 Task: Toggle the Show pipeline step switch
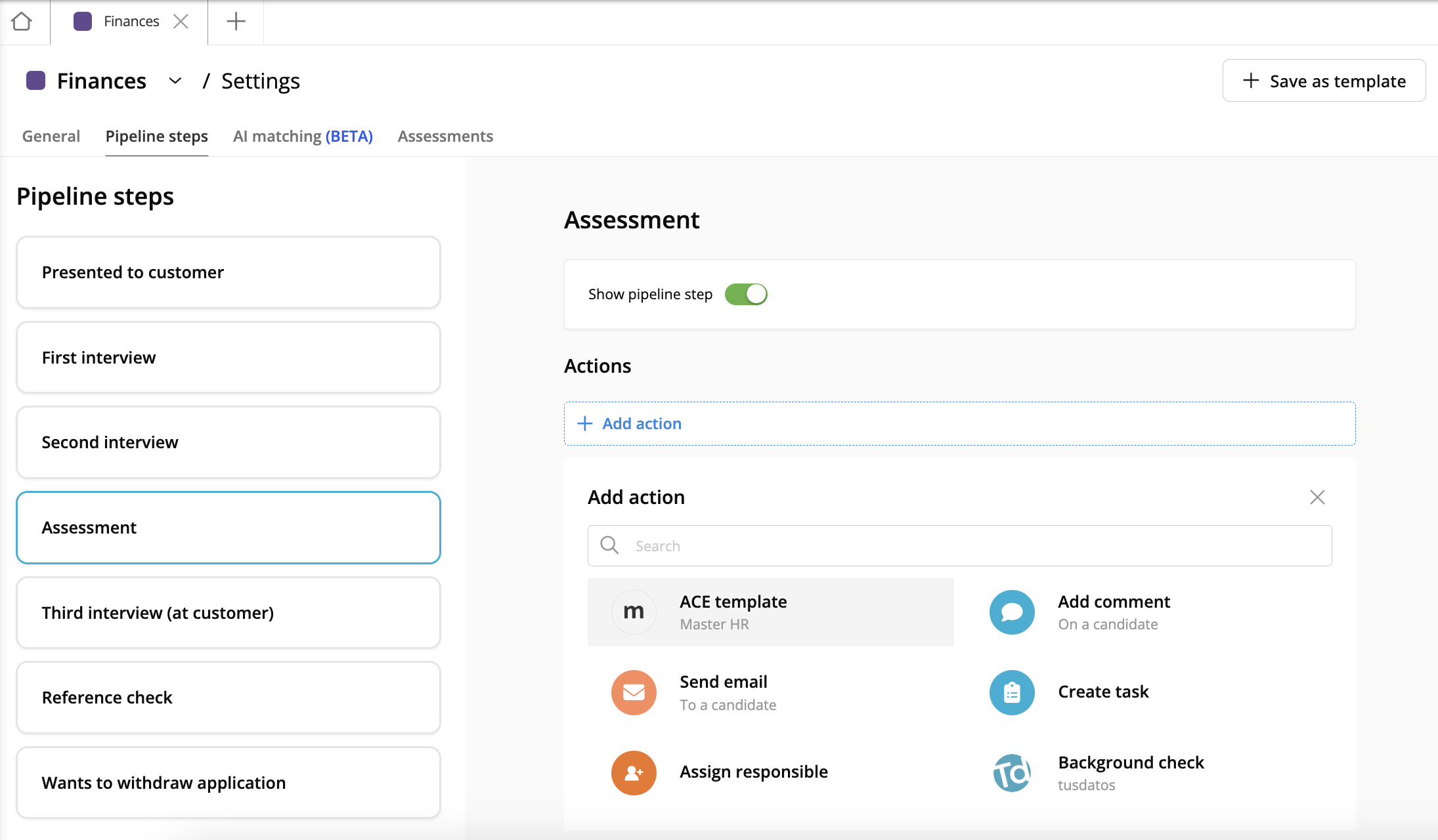(x=746, y=294)
